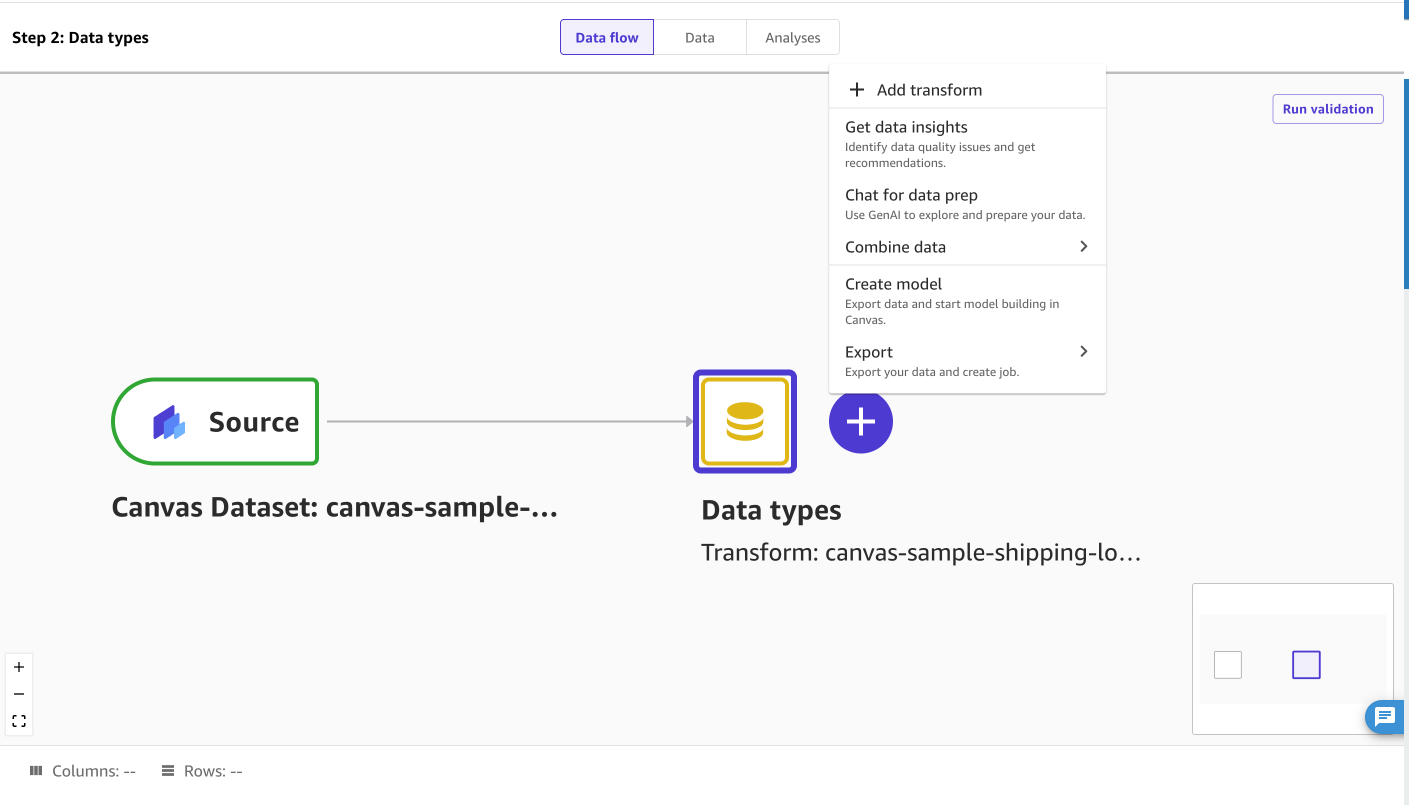Switch to the Analyses tab
The height and width of the screenshot is (805, 1409).
coord(792,37)
